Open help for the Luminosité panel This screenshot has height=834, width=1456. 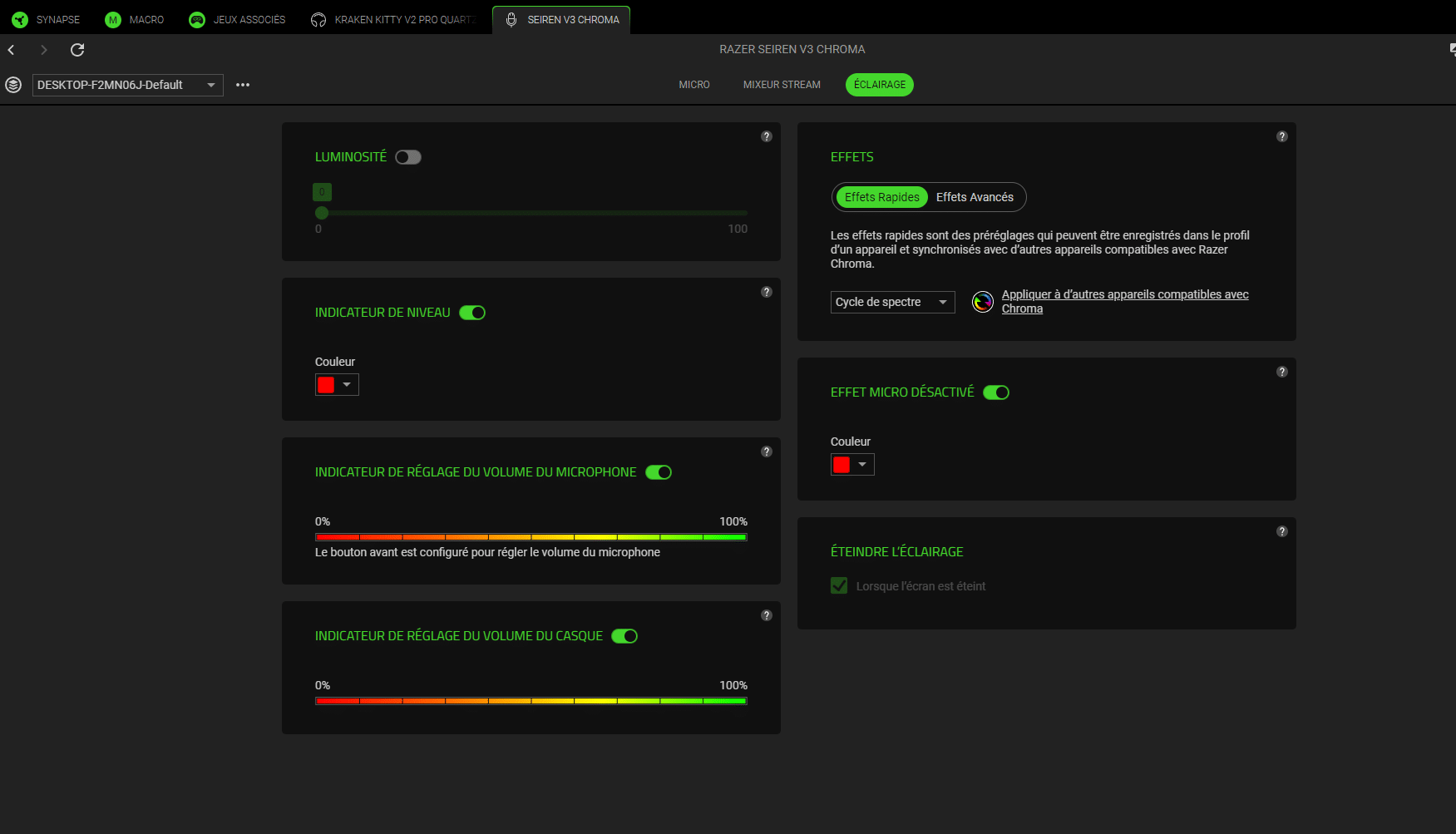coord(767,136)
